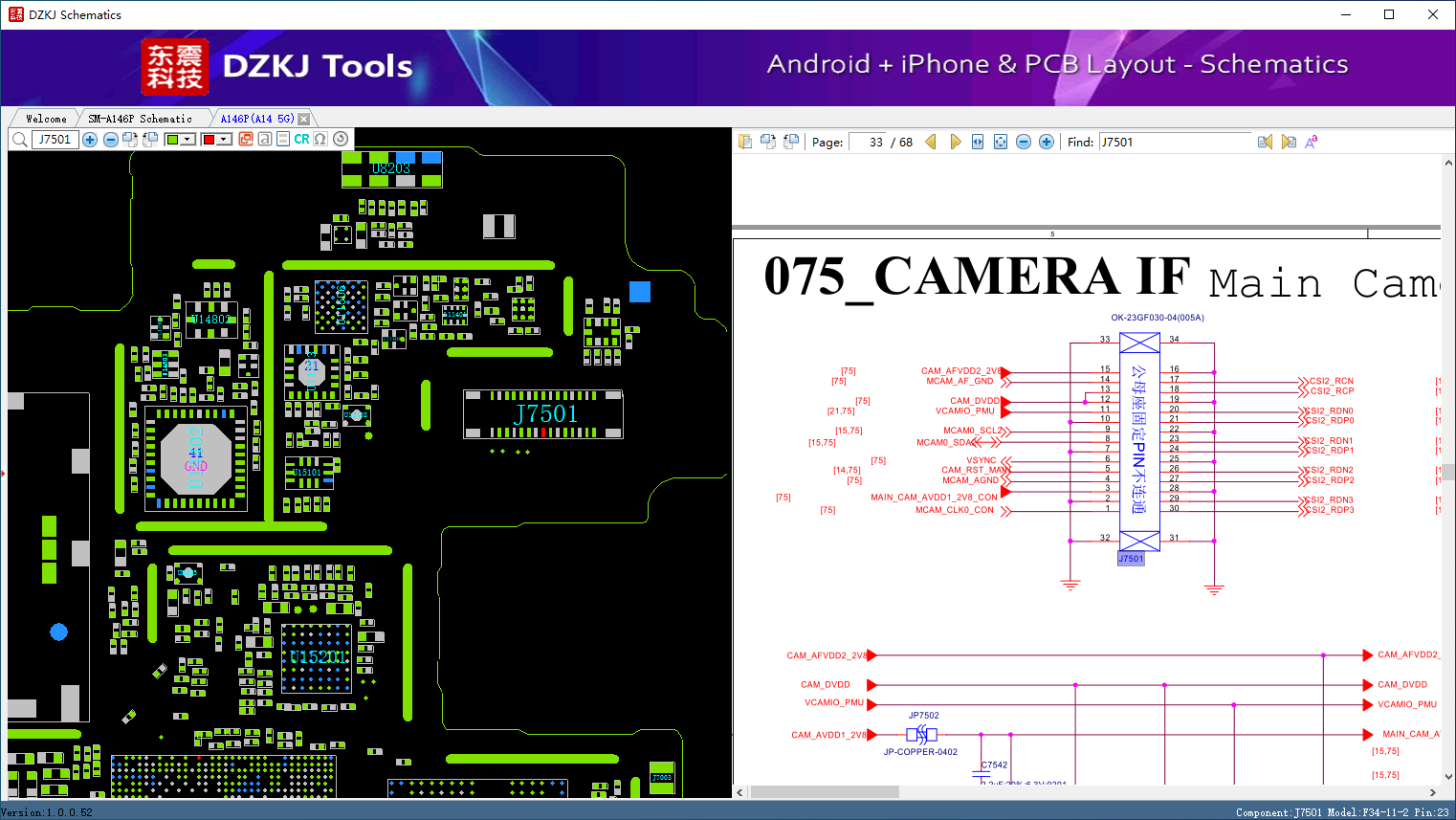1456x820 pixels.
Task: Click the DZKJ Tools logo in banner
Action: (277, 67)
